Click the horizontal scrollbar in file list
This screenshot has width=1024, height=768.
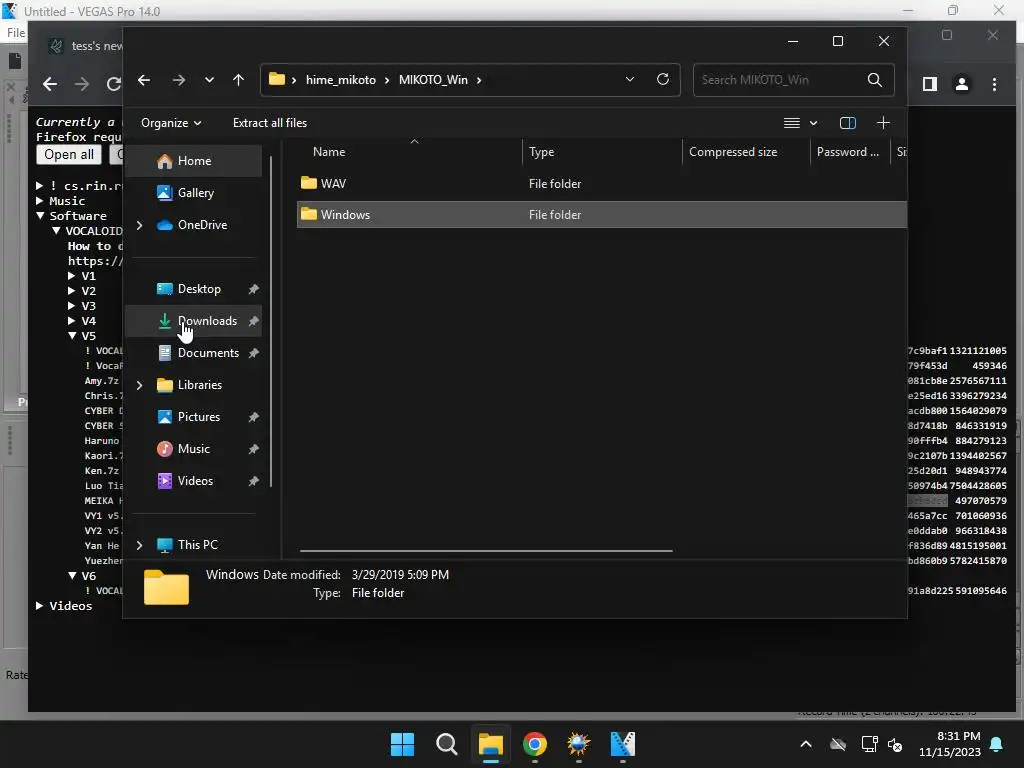(x=486, y=551)
